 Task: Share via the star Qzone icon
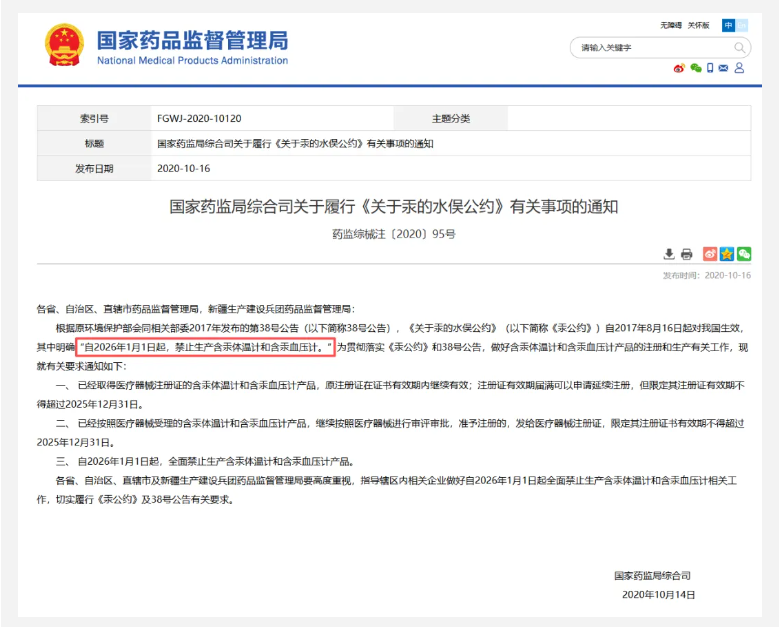pos(727,254)
